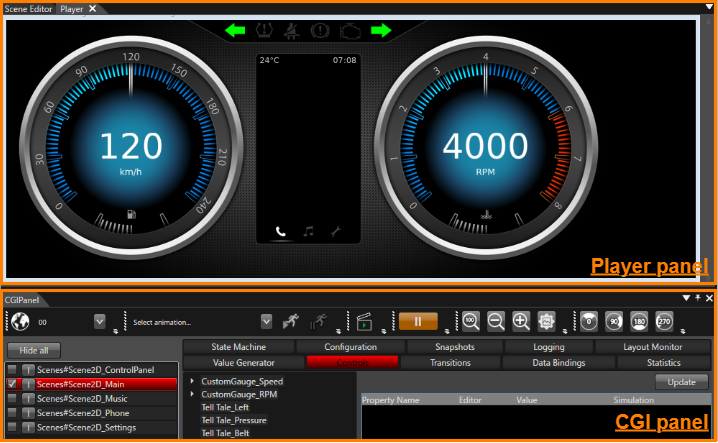718x443 pixels.
Task: Expand the CustomGauge_Speed tree node
Action: coord(192,381)
